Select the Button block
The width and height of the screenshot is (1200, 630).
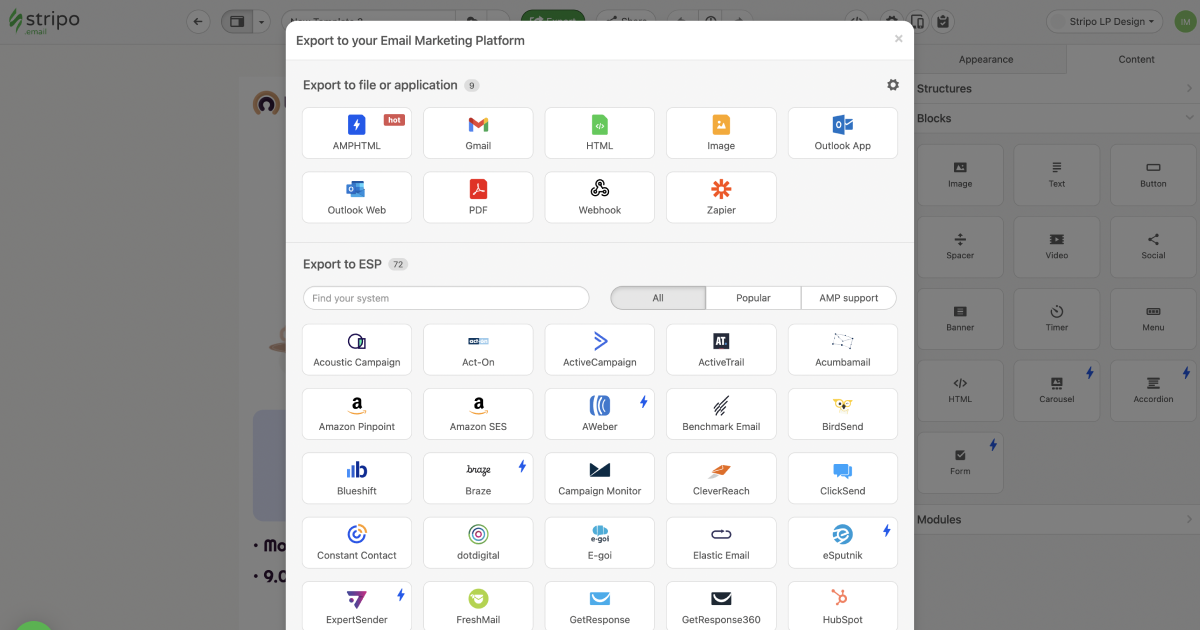tap(1153, 175)
